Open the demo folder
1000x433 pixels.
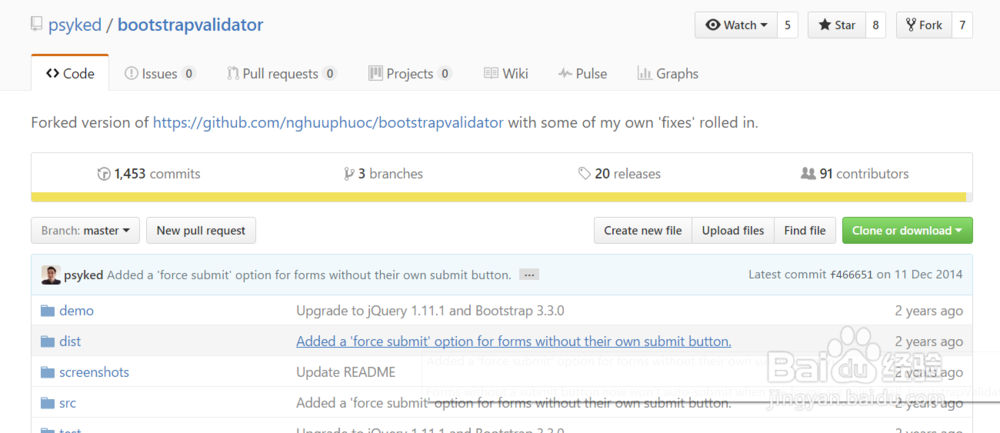pos(77,311)
